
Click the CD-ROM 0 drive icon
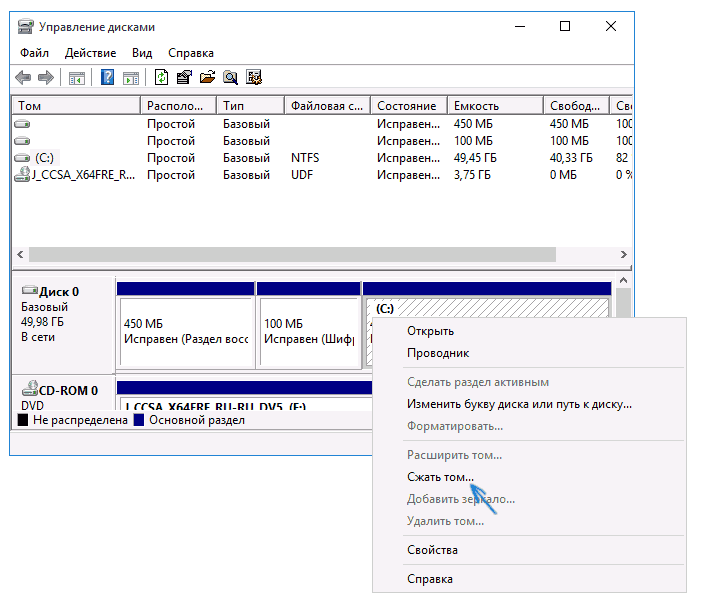[30, 389]
